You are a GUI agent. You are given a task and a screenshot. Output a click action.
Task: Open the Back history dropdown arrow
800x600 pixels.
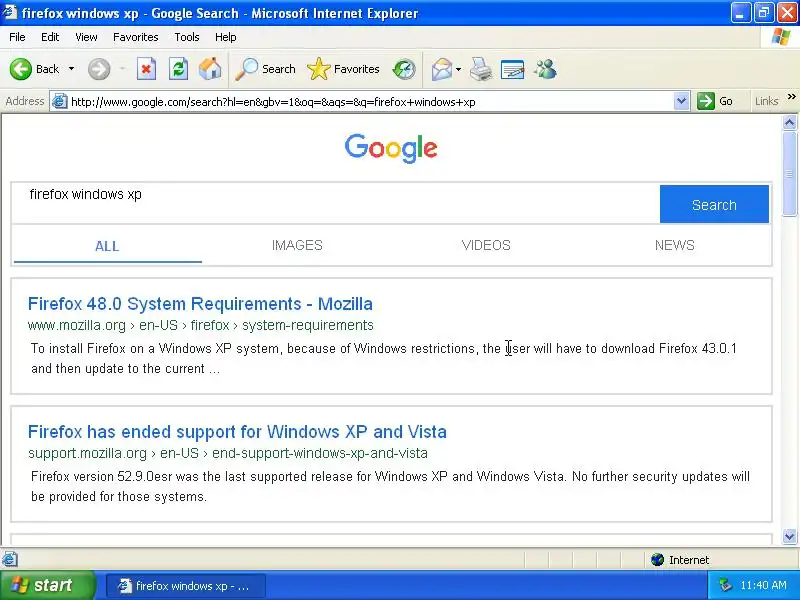pyautogui.click(x=71, y=69)
